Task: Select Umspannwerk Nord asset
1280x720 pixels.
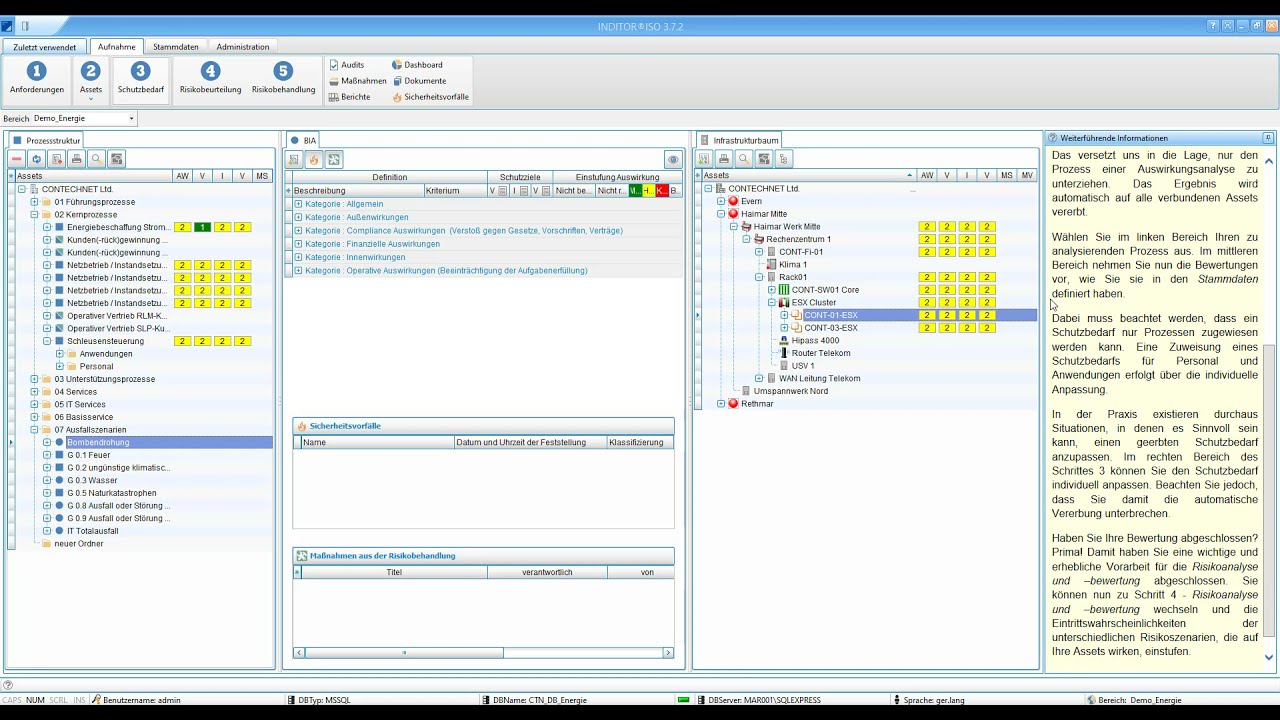Action: 791,391
